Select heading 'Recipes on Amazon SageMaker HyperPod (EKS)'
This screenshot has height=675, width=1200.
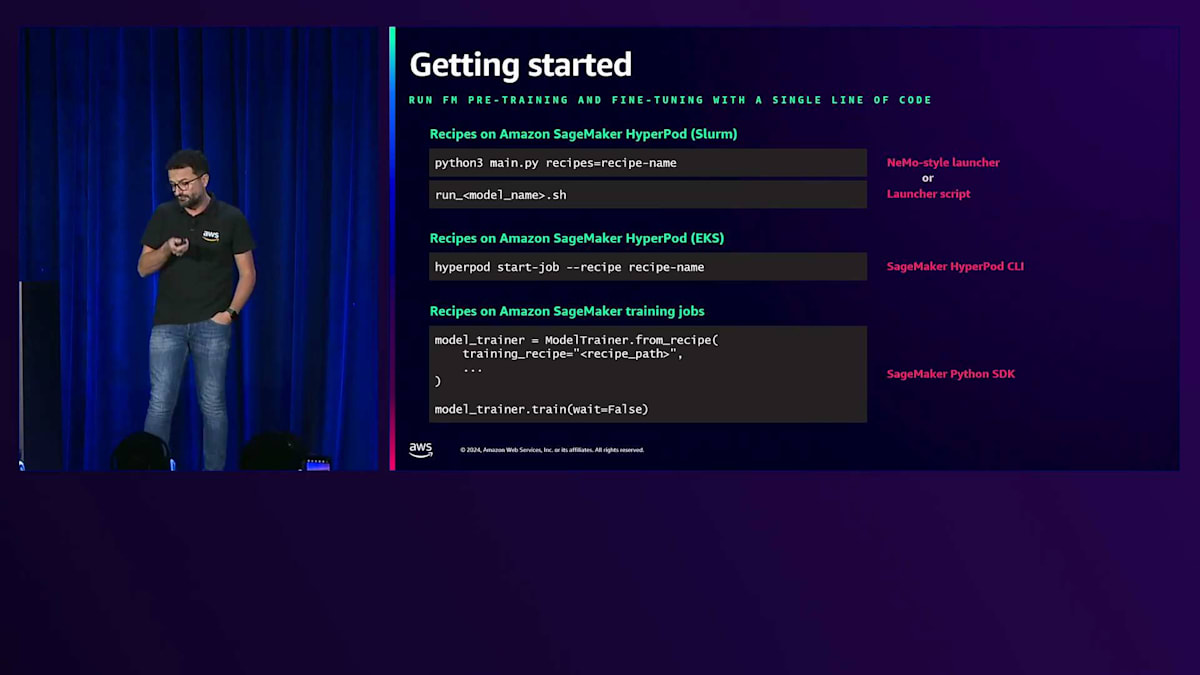[577, 238]
